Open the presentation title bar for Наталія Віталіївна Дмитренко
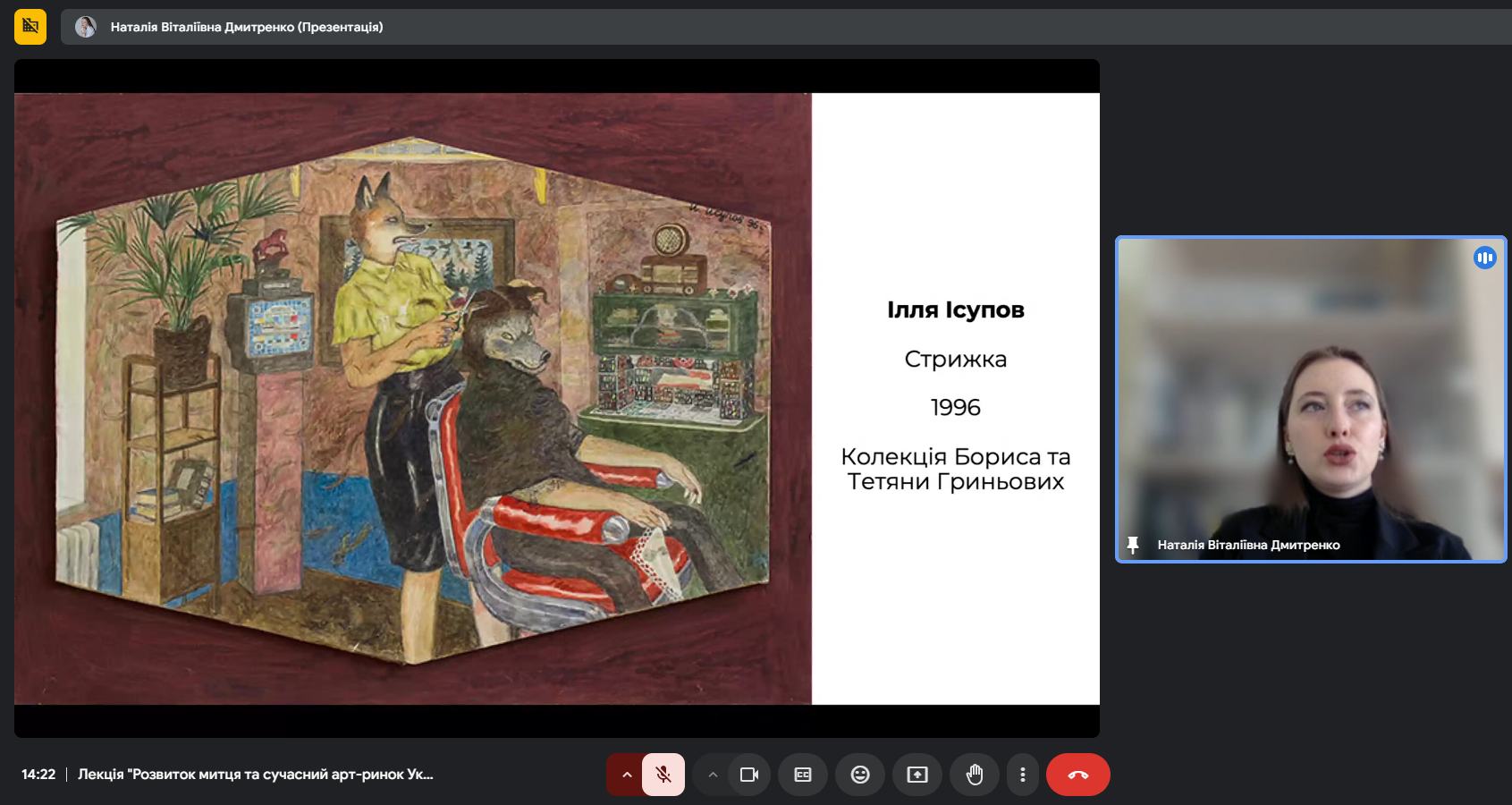The image size is (1512, 805). click(x=785, y=27)
